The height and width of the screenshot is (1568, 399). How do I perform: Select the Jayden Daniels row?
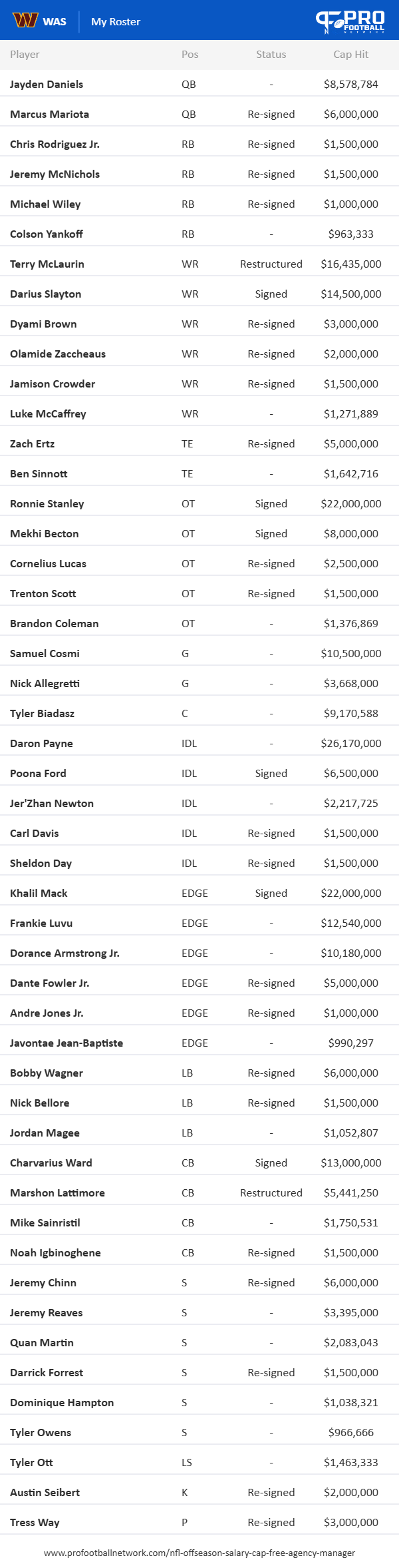(199, 85)
